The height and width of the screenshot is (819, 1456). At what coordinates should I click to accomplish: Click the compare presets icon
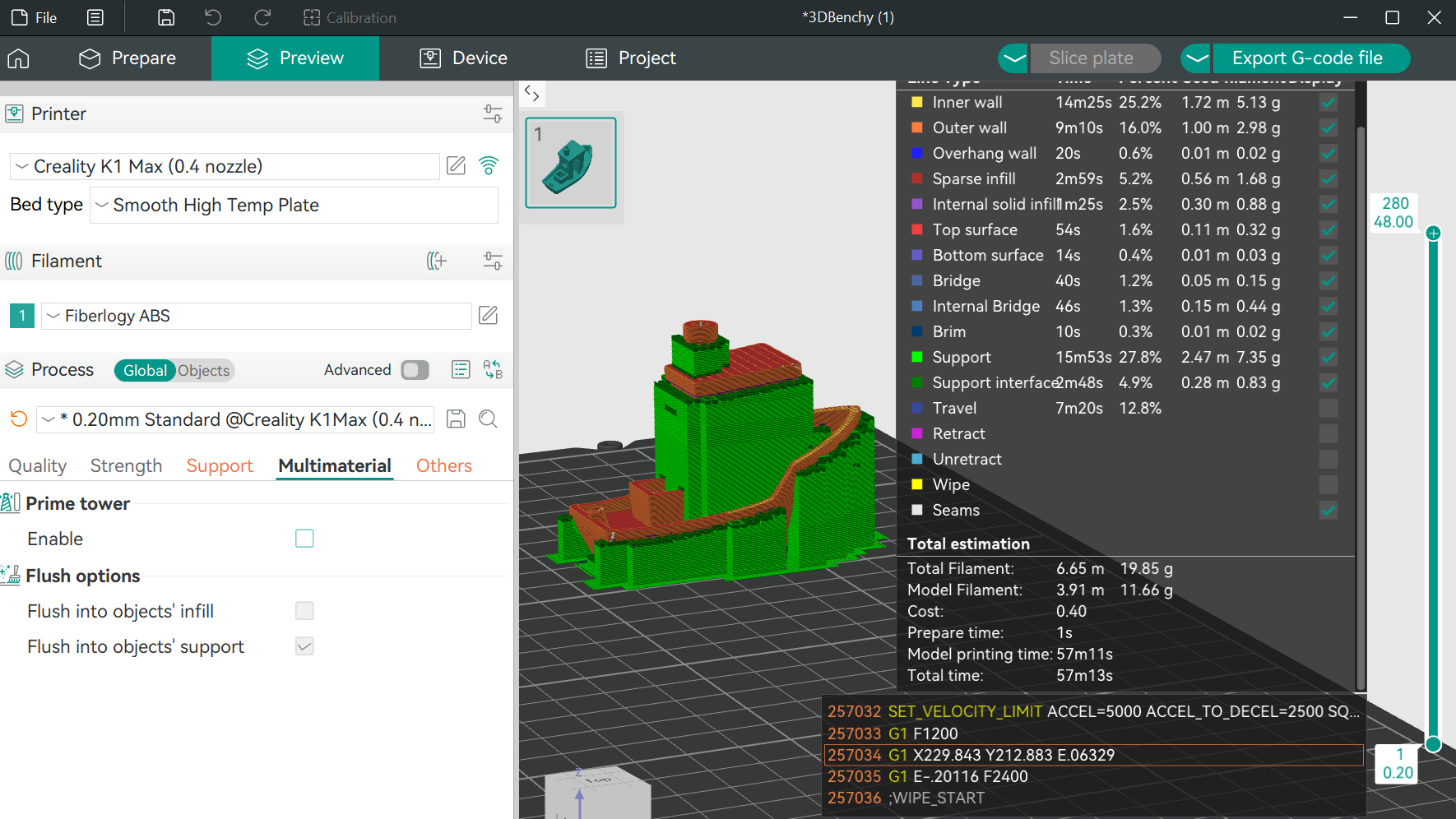(x=493, y=370)
